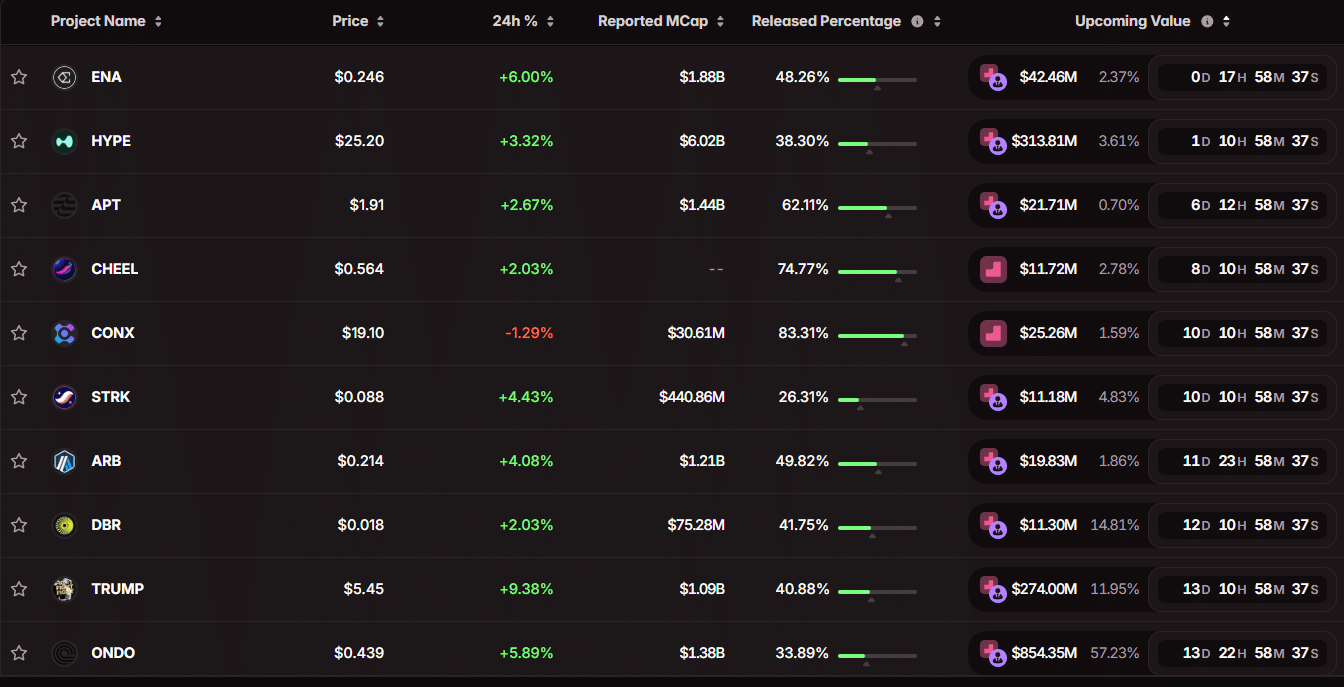Click the Released Percentage info icon
The height and width of the screenshot is (687, 1344).
click(x=917, y=21)
